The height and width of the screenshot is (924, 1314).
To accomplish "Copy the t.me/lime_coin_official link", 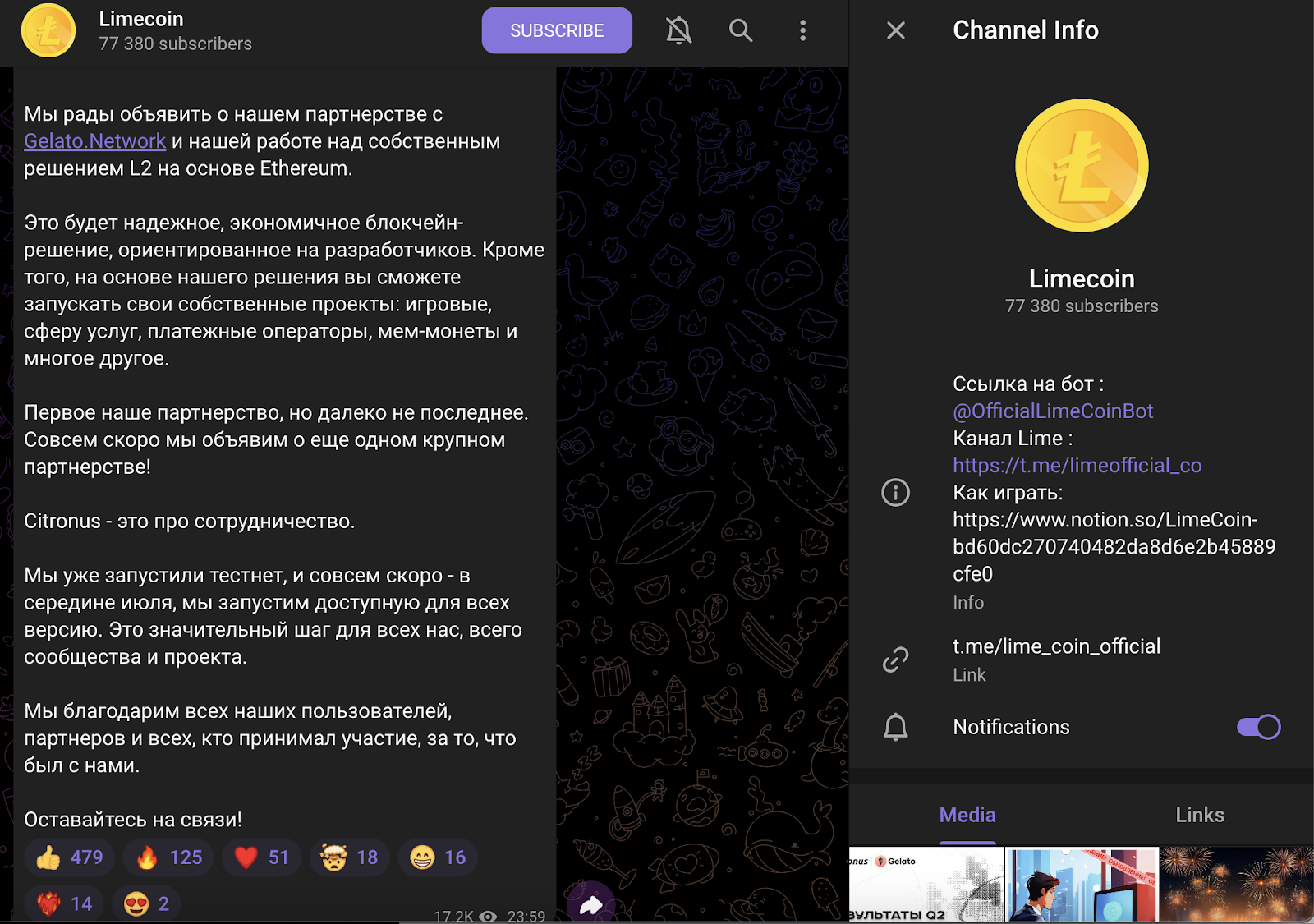I will point(1056,646).
